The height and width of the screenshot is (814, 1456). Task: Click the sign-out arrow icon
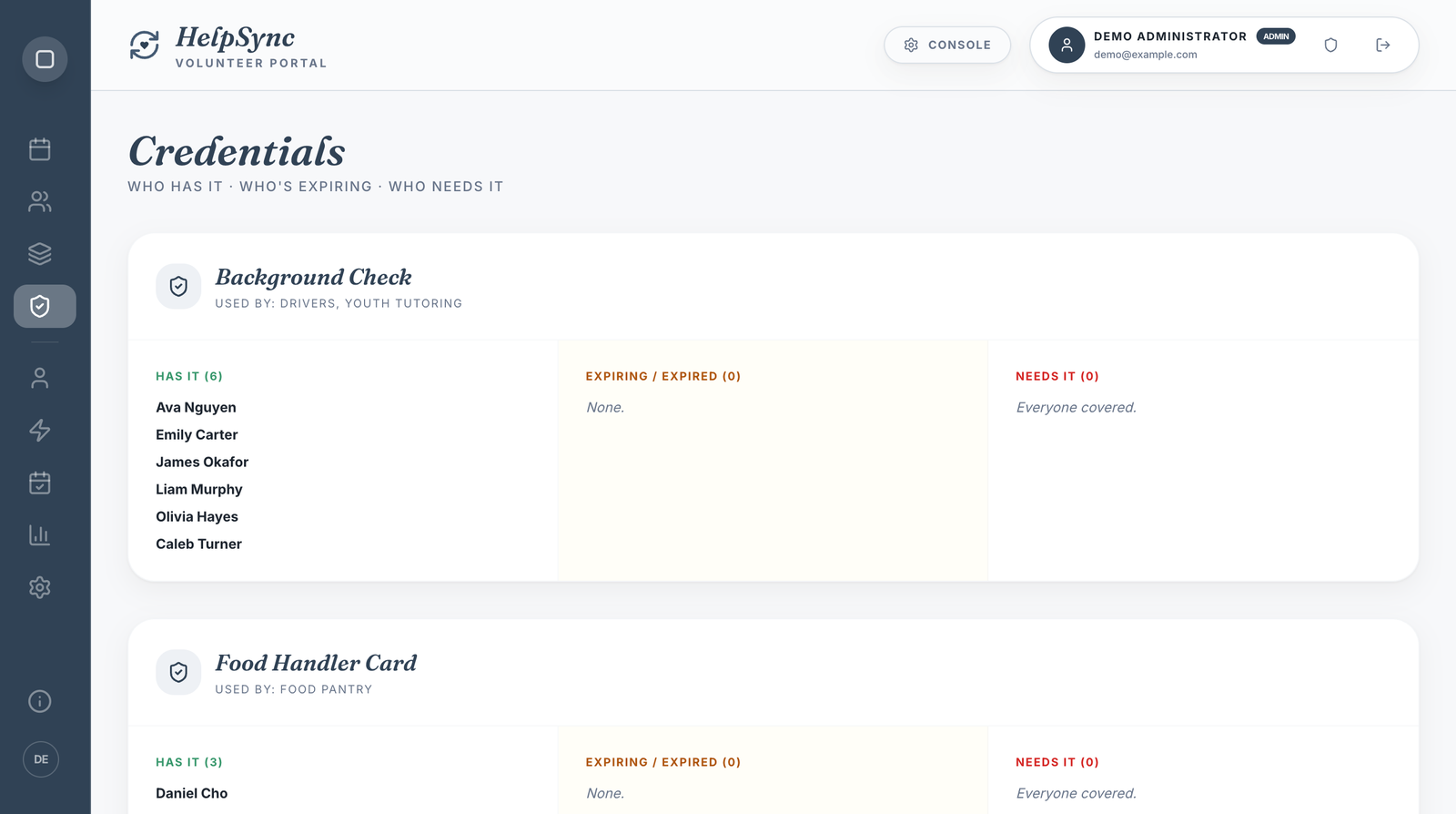[1383, 45]
